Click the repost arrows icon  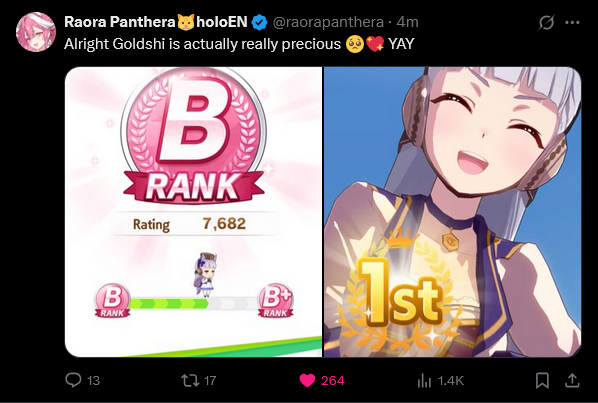(x=190, y=380)
